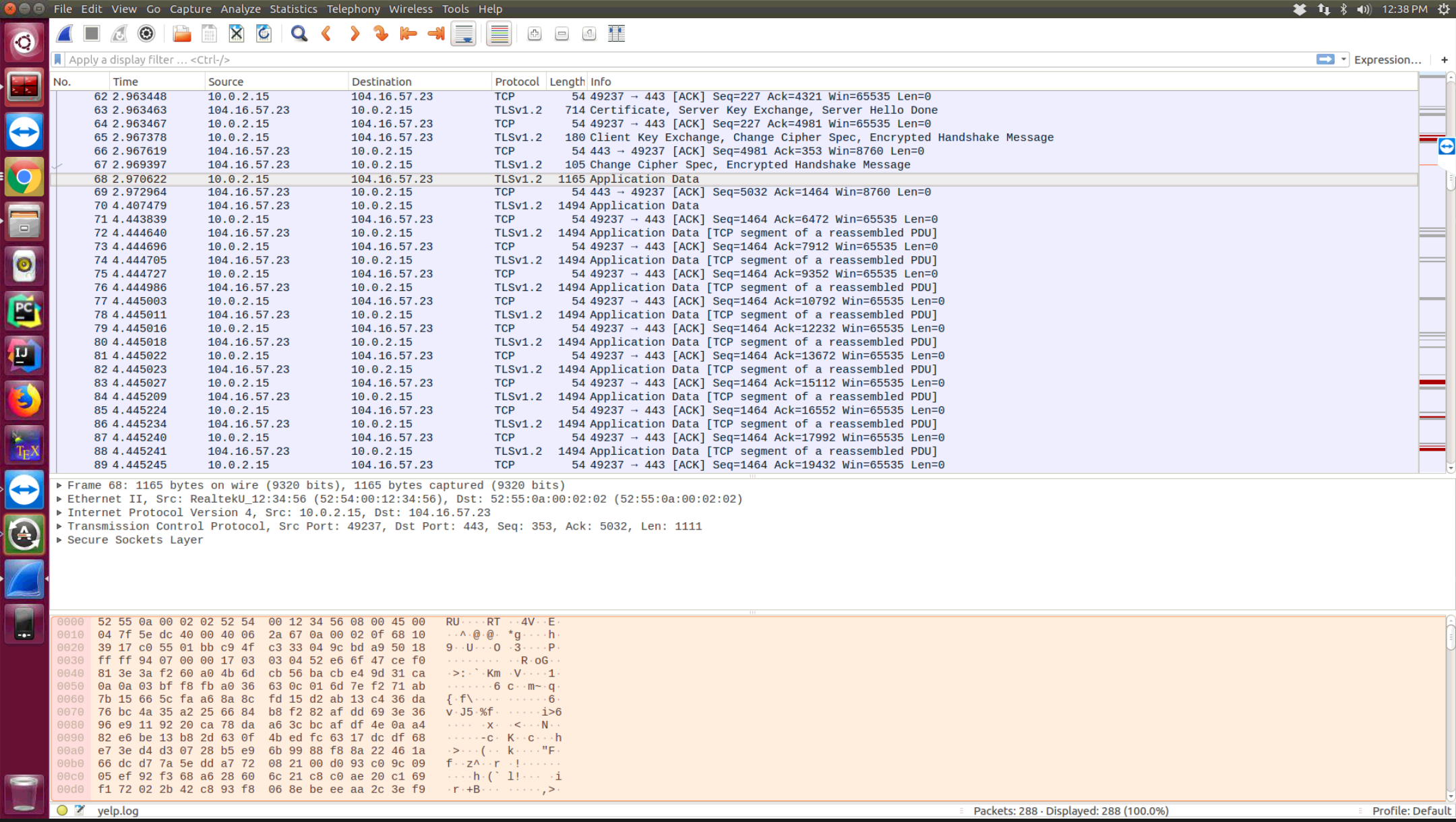Zoom in on the packet list text

point(535,33)
